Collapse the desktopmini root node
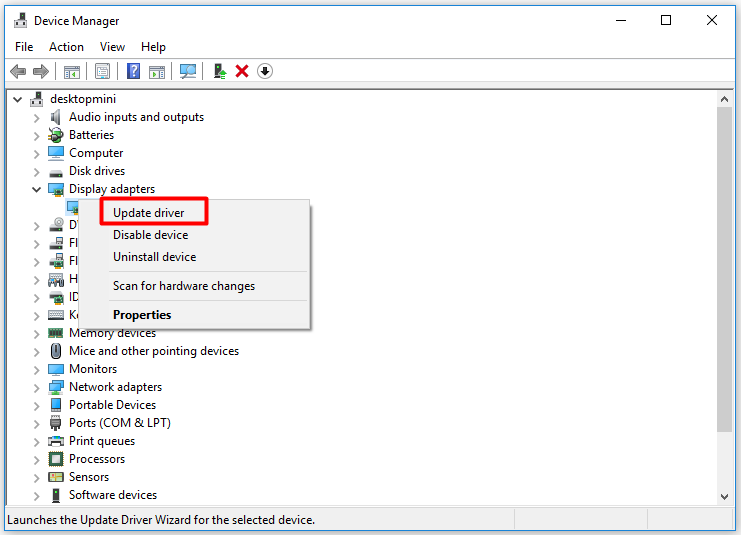The image size is (741, 535). point(17,99)
